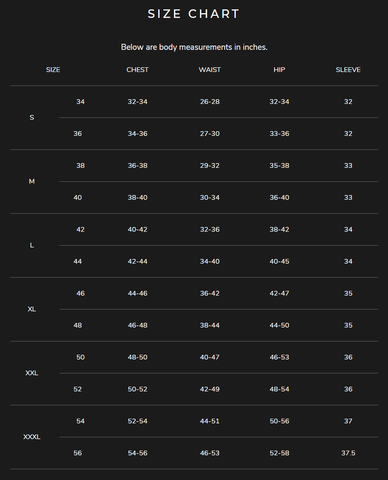The width and height of the screenshot is (388, 480).
Task: Select chest measurement 36-38
Action: [x=137, y=166]
